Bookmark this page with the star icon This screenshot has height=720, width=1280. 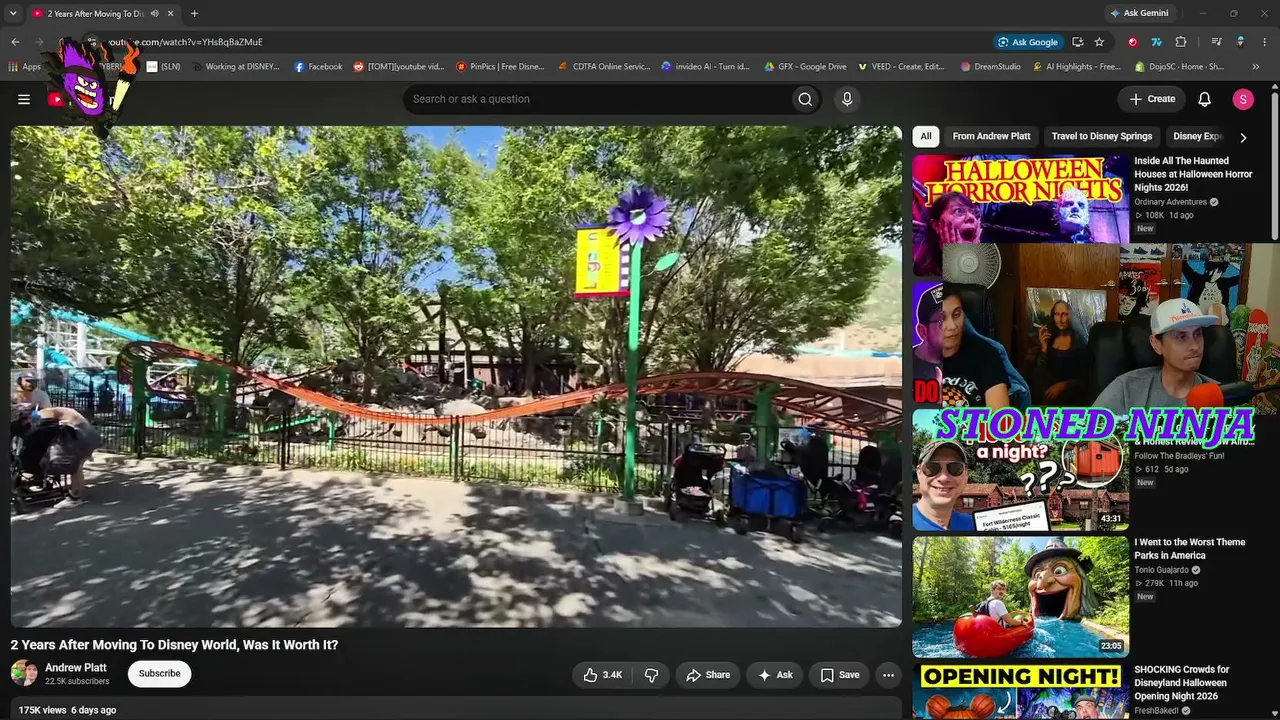coord(1099,42)
